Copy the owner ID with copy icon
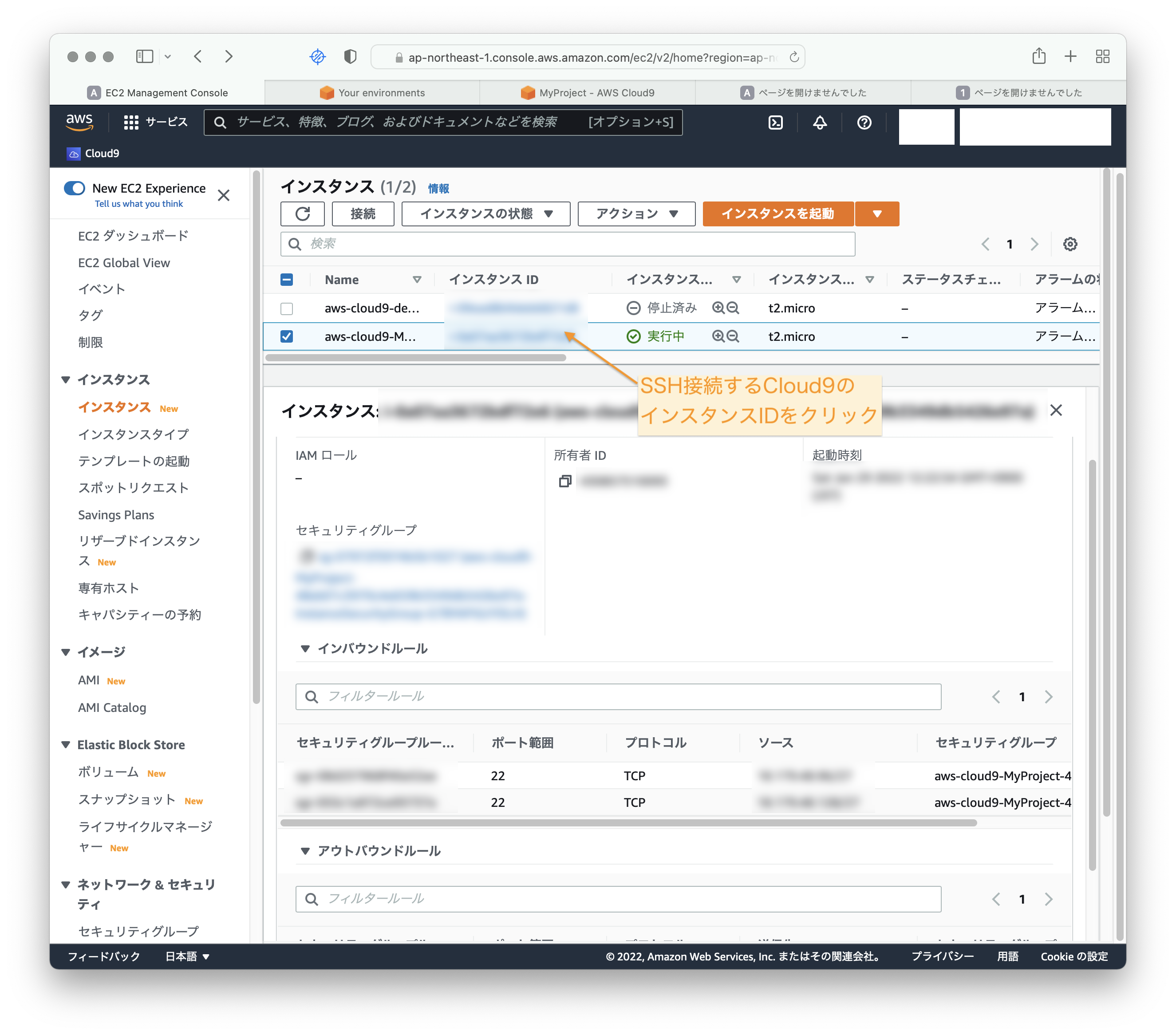 565,481
